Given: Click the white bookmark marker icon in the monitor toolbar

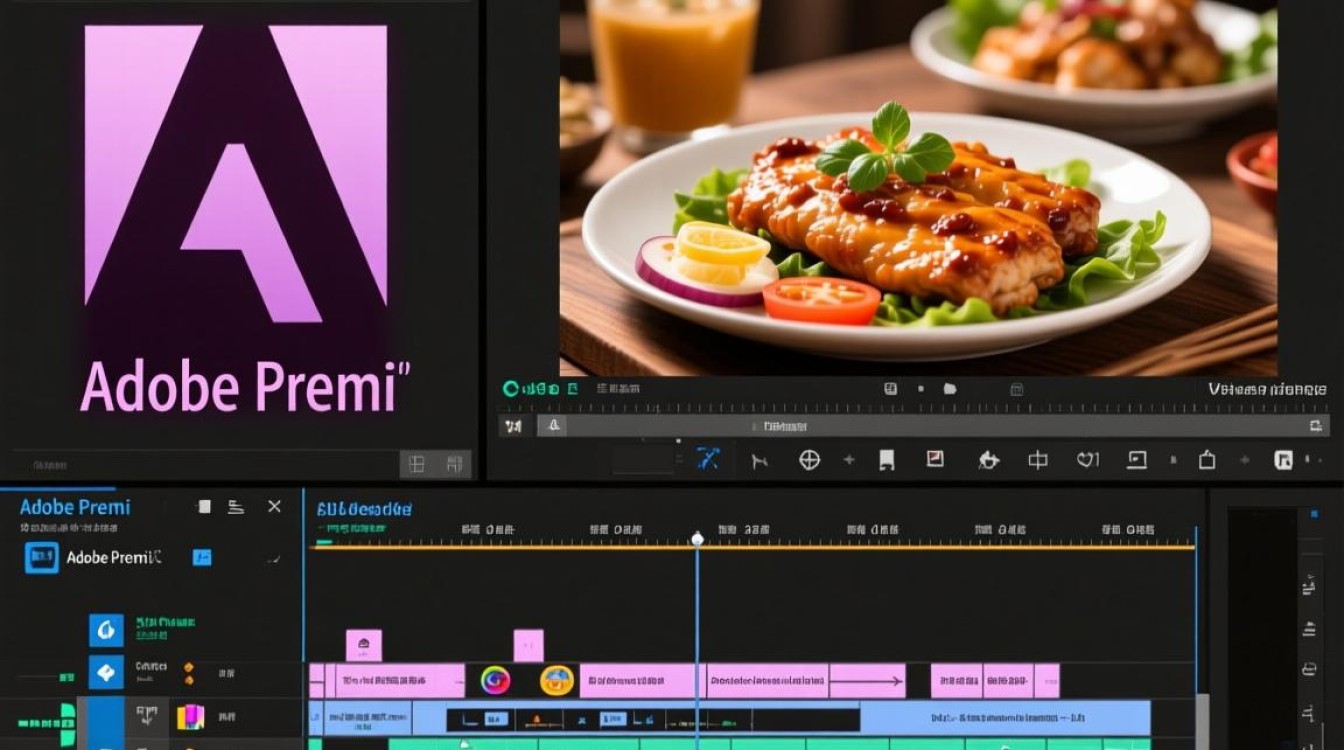Looking at the screenshot, I should pos(886,460).
